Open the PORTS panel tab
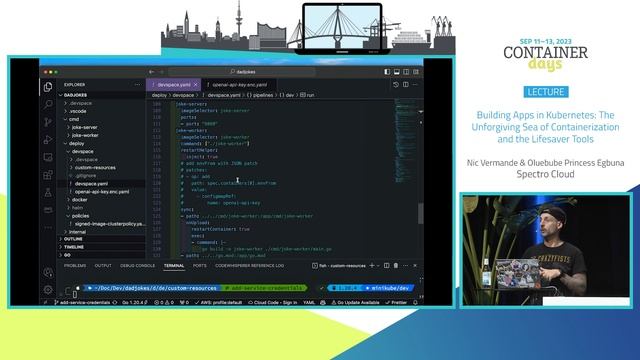The height and width of the screenshot is (360, 640). point(200,266)
